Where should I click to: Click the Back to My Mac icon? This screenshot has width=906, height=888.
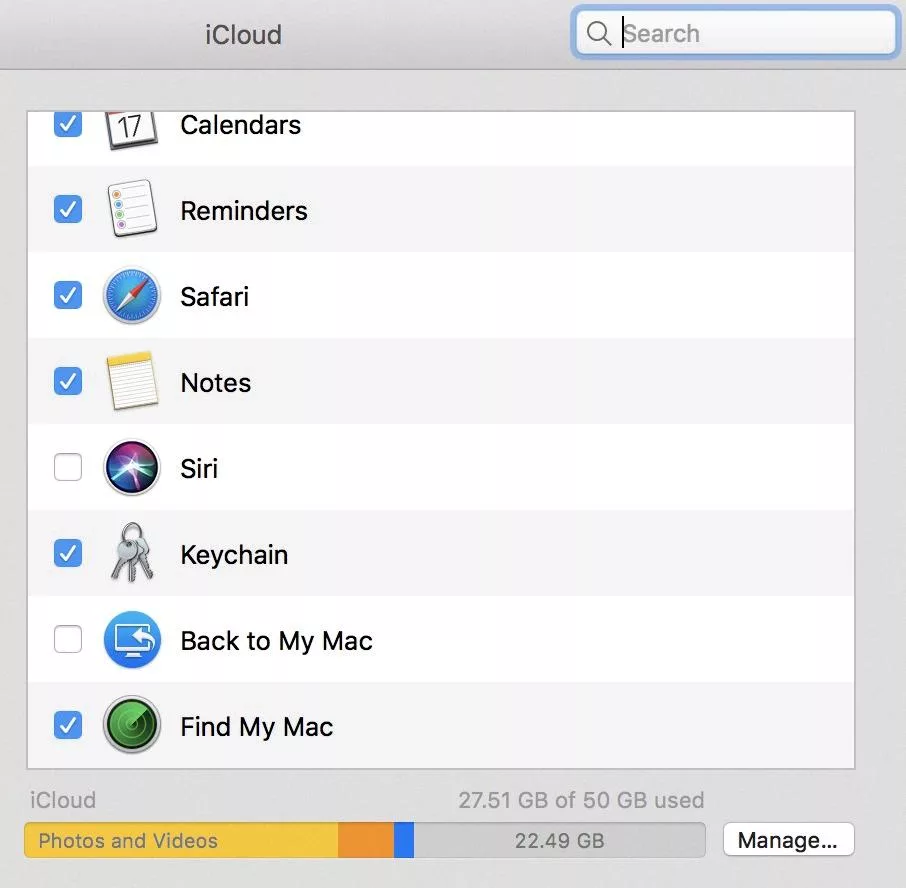tap(133, 639)
